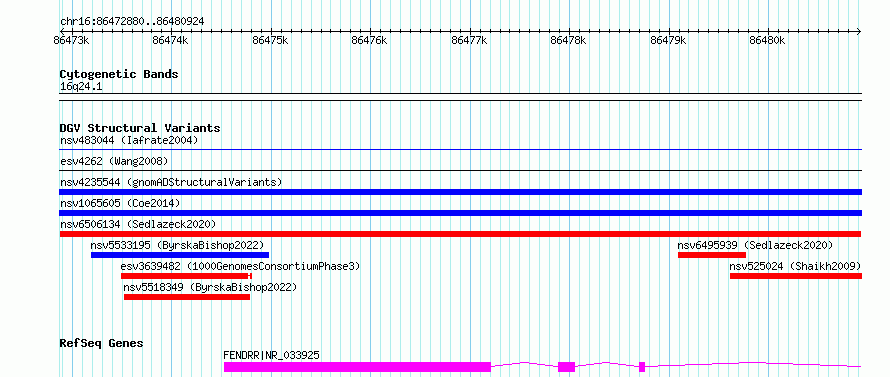Click the large magenta FENDRR exon block
Image resolution: width=890 pixels, height=377 pixels.
[x=357, y=367]
